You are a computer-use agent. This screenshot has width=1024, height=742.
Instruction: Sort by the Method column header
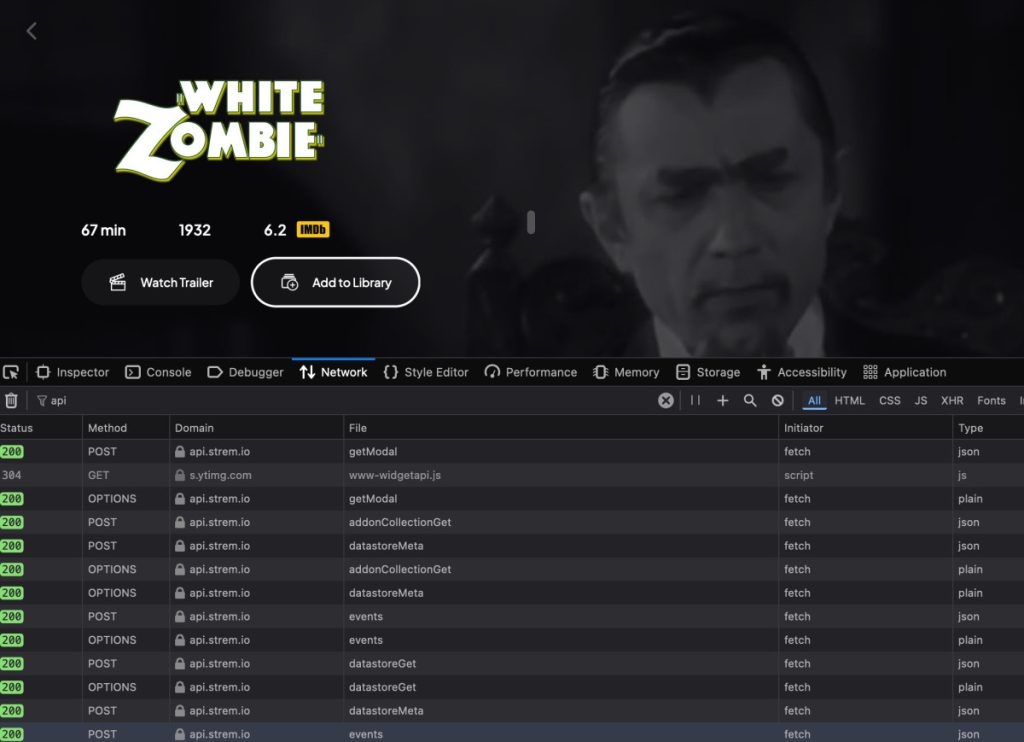click(126, 428)
